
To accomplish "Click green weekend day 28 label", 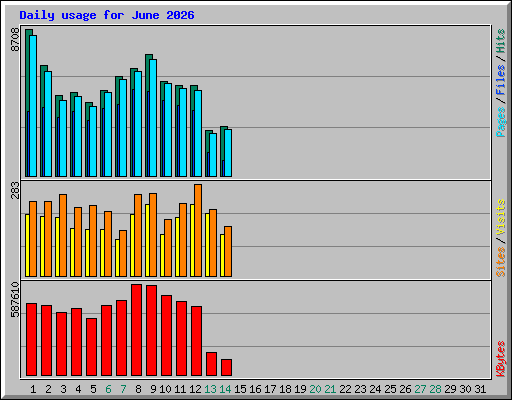I will (435, 389).
